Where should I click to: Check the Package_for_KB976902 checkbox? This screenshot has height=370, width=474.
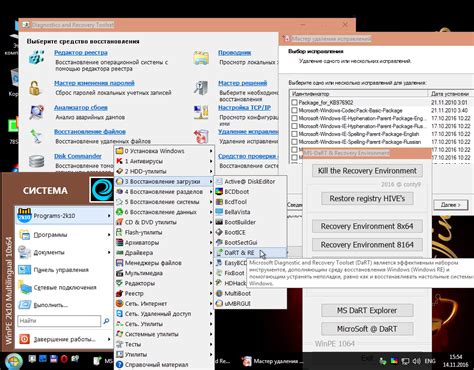click(x=294, y=103)
